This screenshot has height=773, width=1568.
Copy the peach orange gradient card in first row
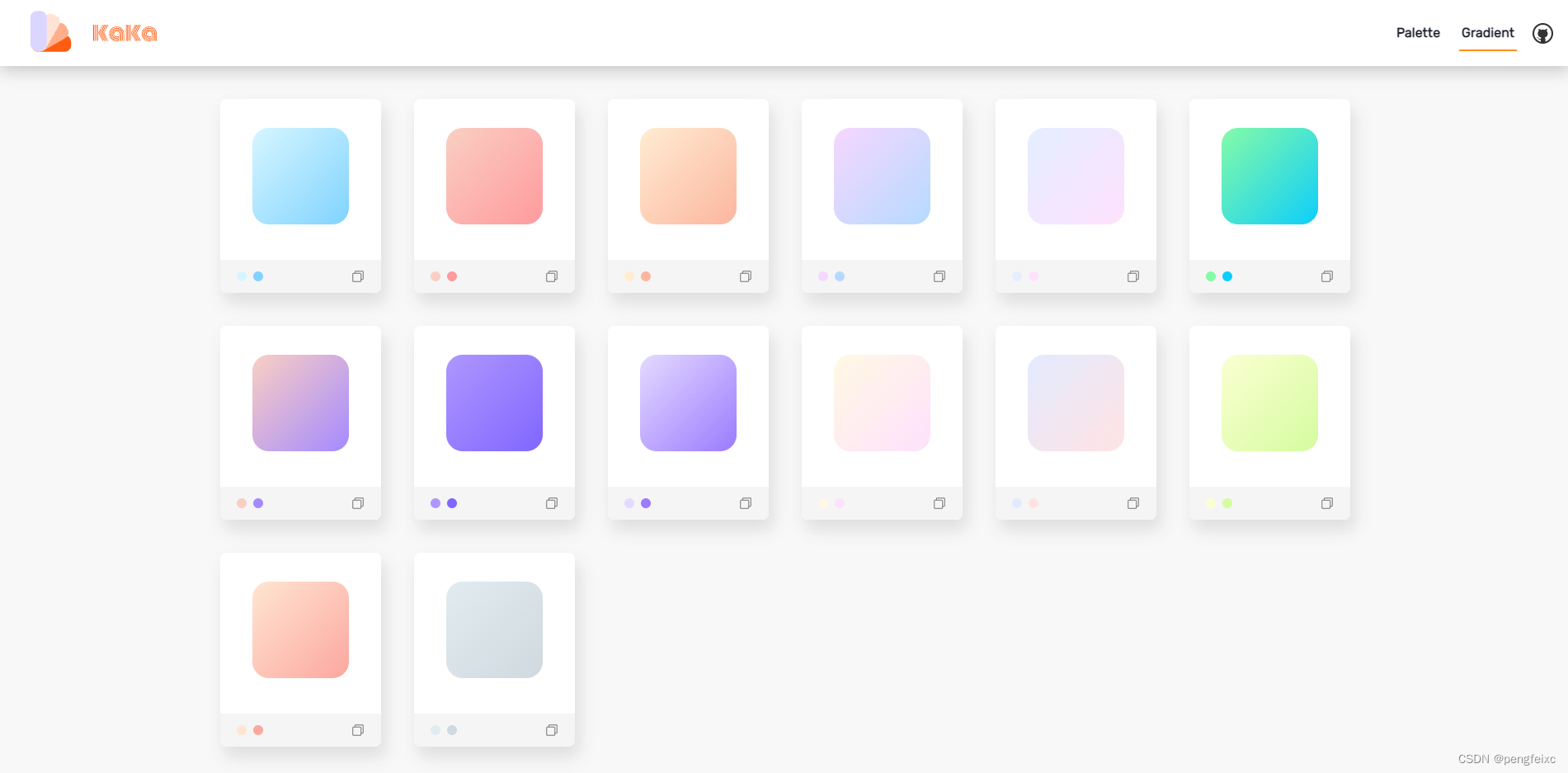pos(746,276)
